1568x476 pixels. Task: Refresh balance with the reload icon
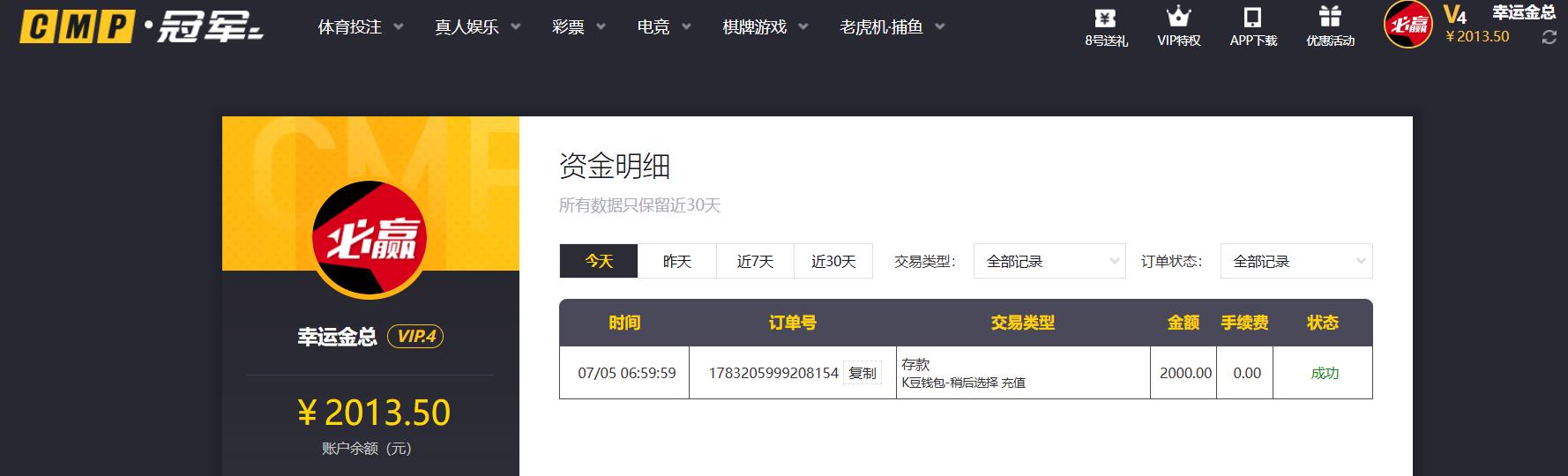pos(1549,38)
